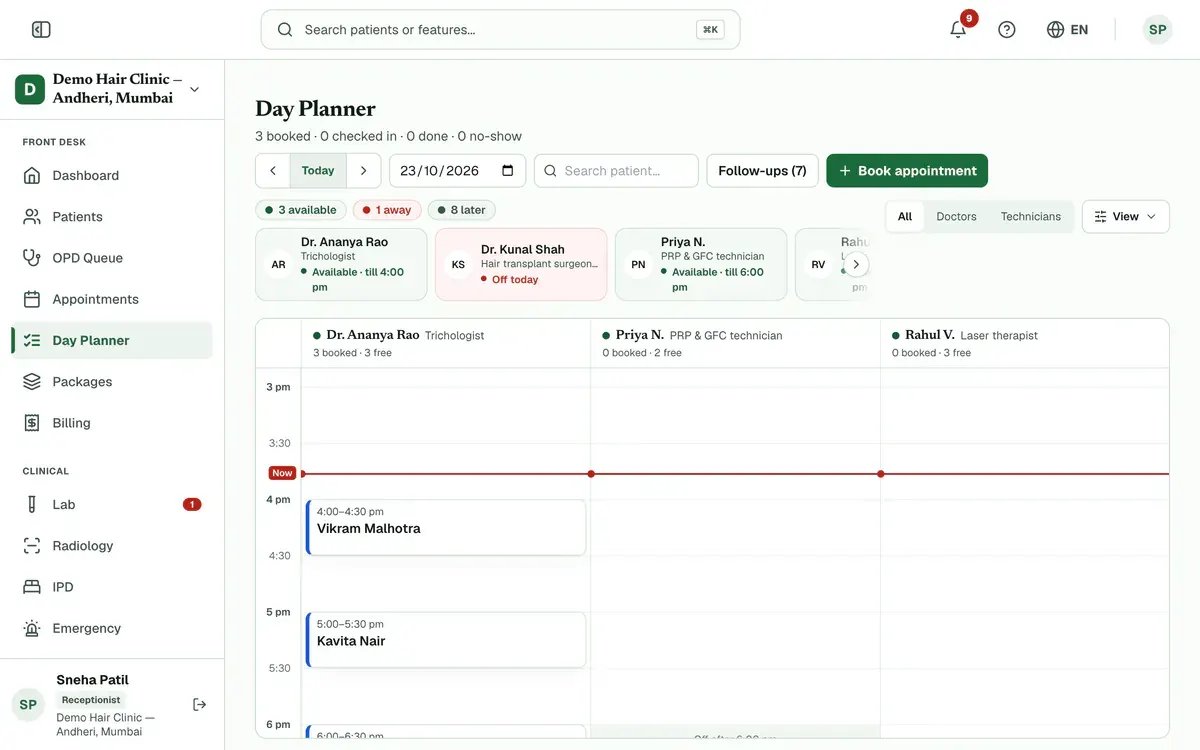The height and width of the screenshot is (750, 1200).
Task: Open Patients in the sidebar
Action: pyautogui.click(x=112, y=217)
